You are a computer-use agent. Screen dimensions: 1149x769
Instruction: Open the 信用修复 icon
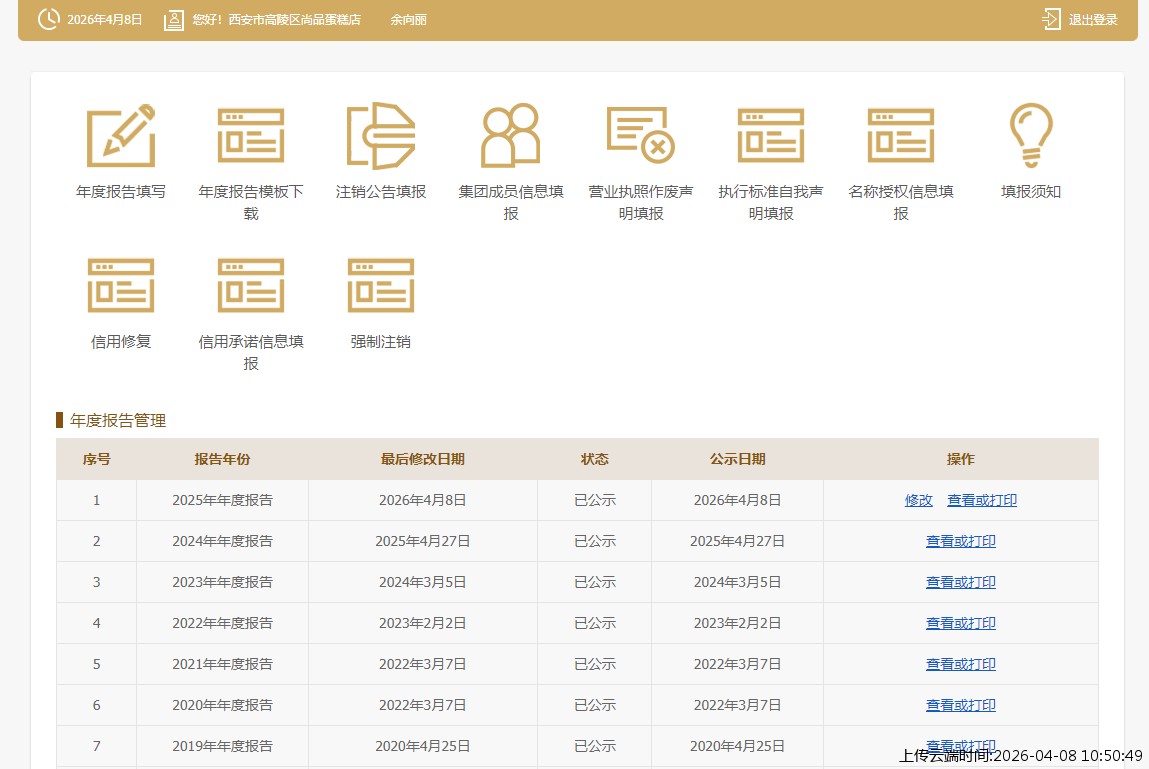point(121,286)
